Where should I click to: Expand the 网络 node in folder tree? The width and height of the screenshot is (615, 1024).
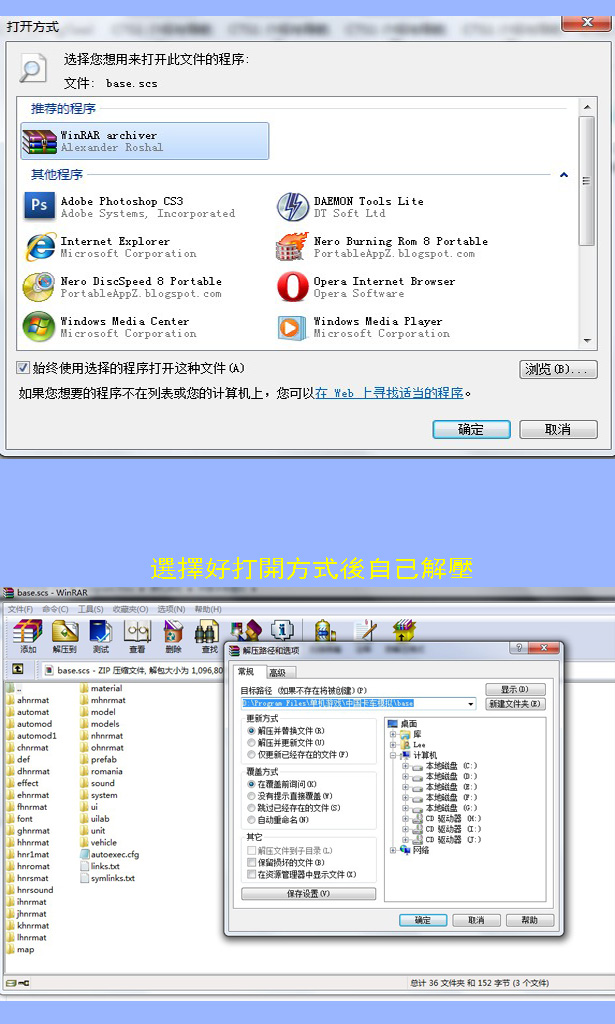[x=393, y=850]
